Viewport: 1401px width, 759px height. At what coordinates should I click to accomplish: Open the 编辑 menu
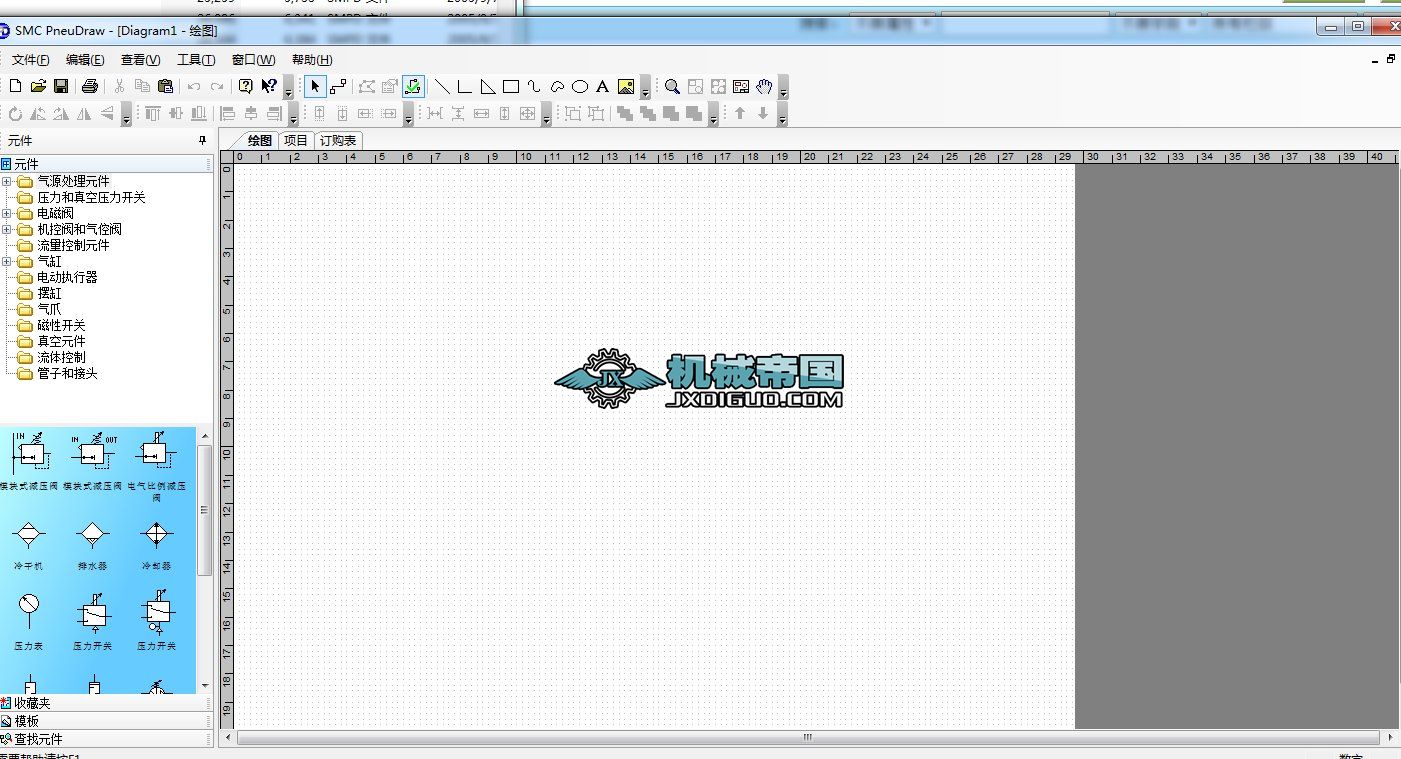coord(85,60)
